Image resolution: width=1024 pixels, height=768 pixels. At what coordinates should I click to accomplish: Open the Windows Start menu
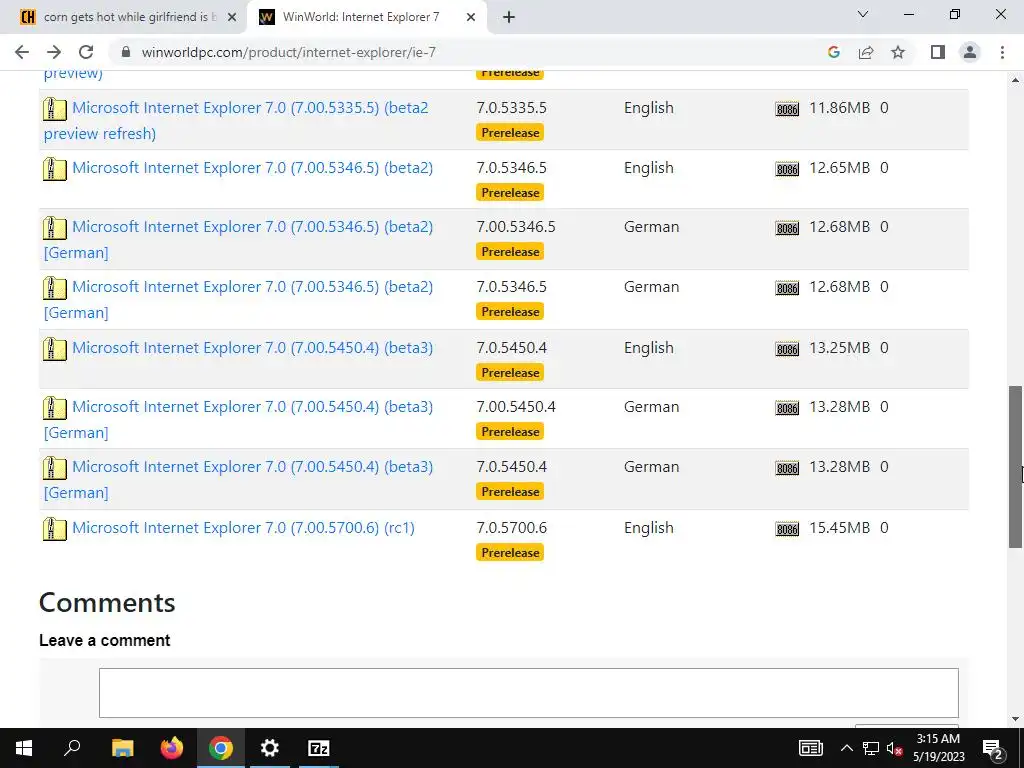coord(24,748)
